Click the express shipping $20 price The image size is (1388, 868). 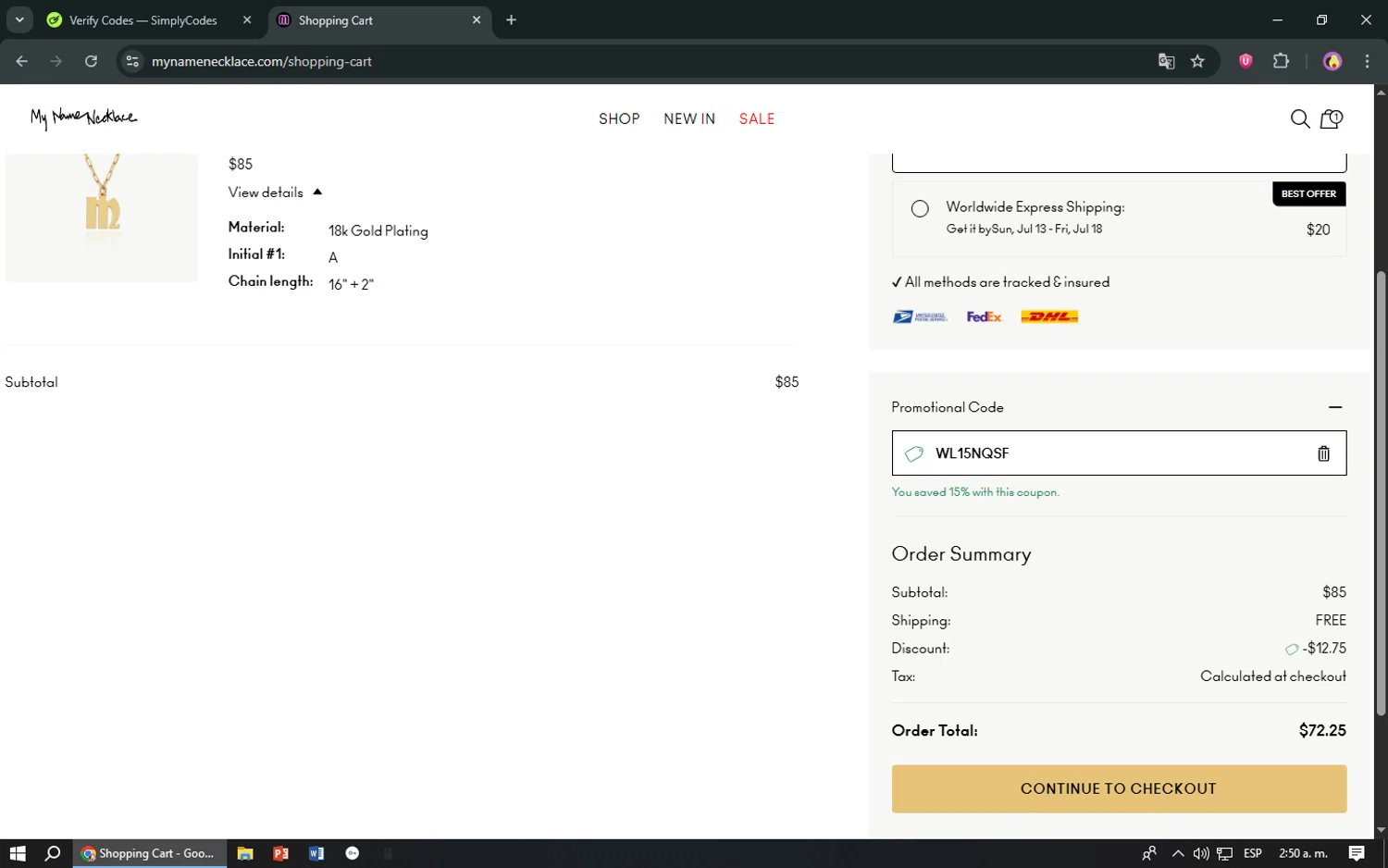(x=1318, y=229)
